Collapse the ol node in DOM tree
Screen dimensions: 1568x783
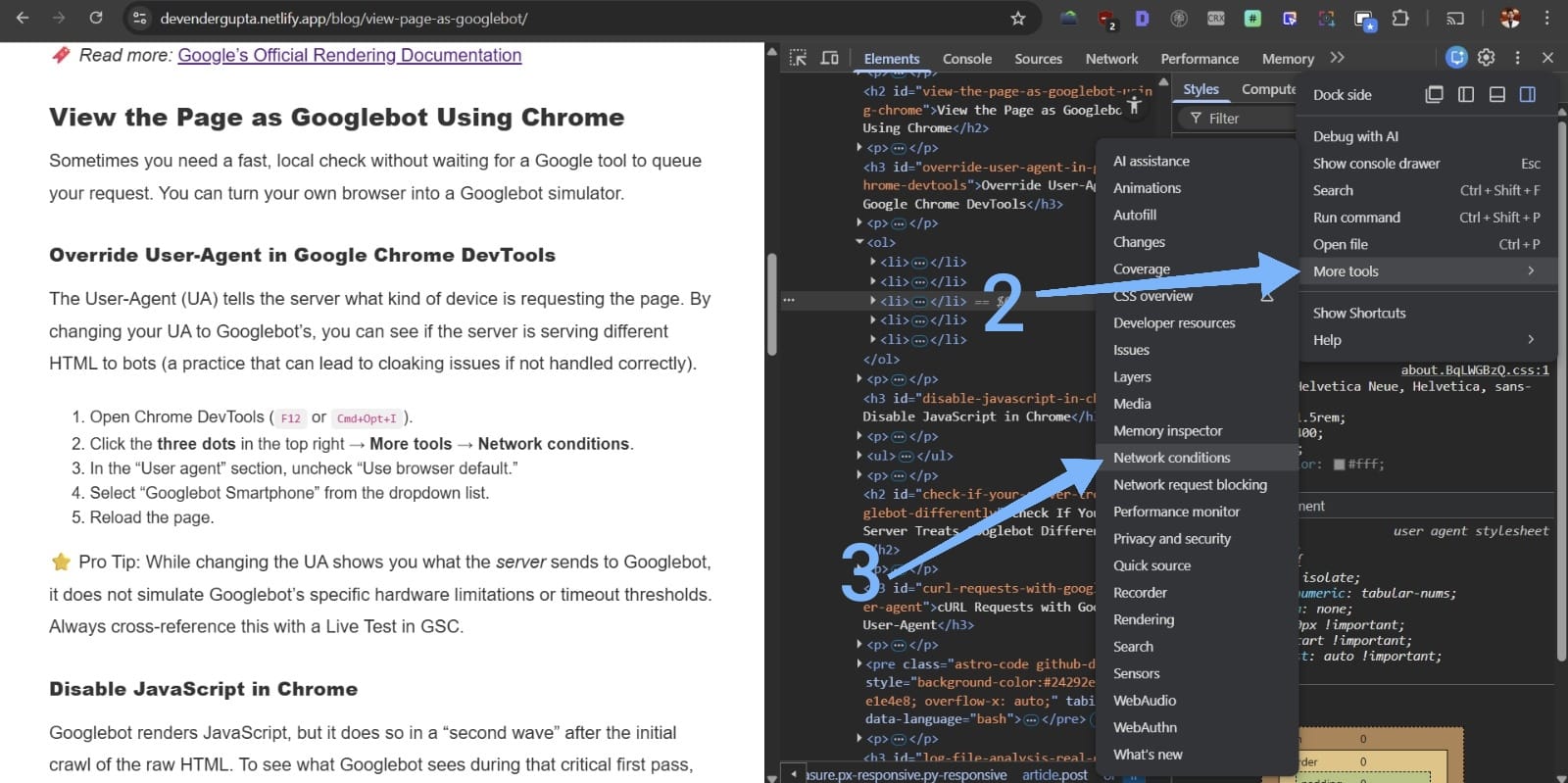[x=859, y=242]
